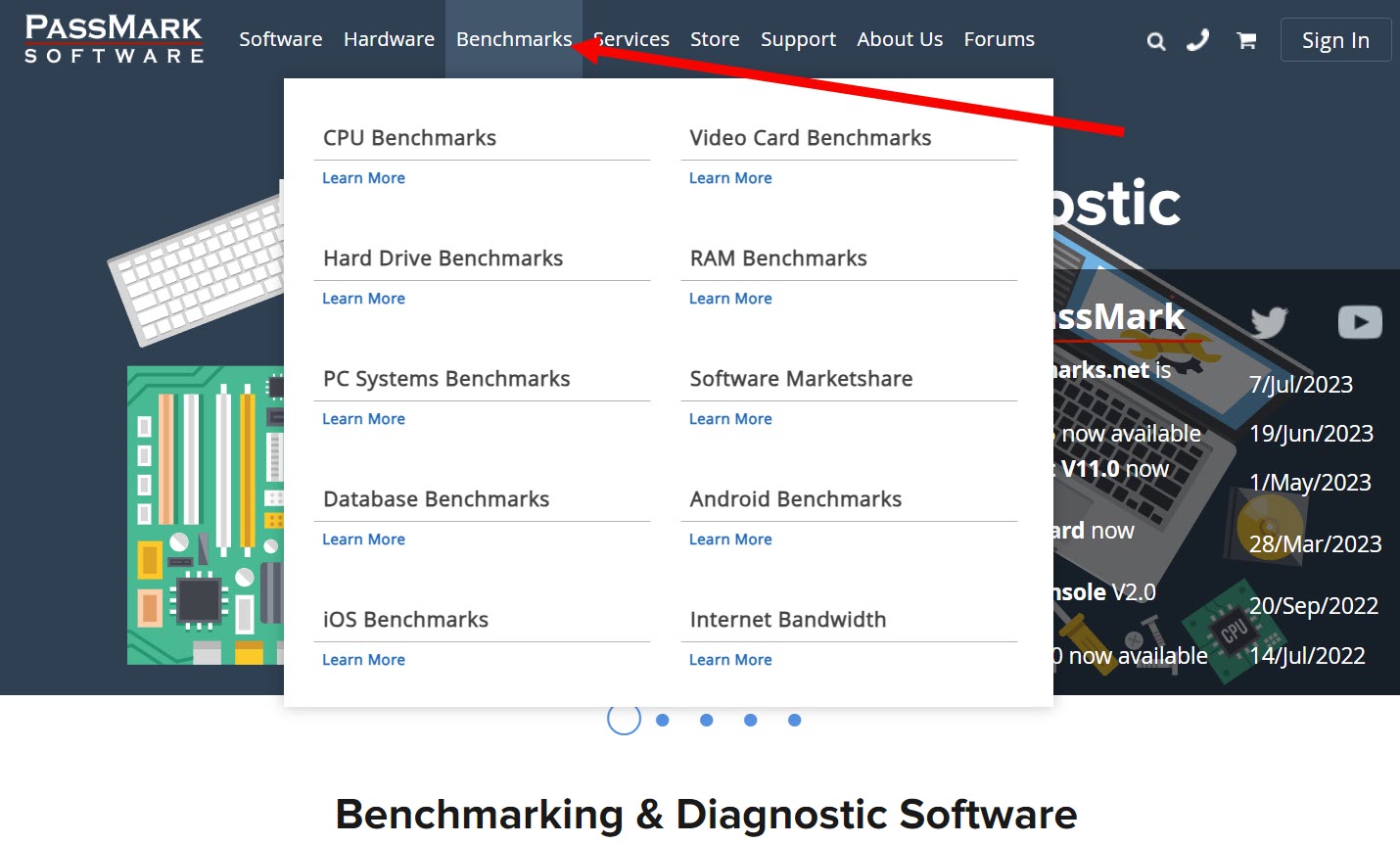Image resolution: width=1400 pixels, height=844 pixels.
Task: Click the PassMark Software logo
Action: 115,39
